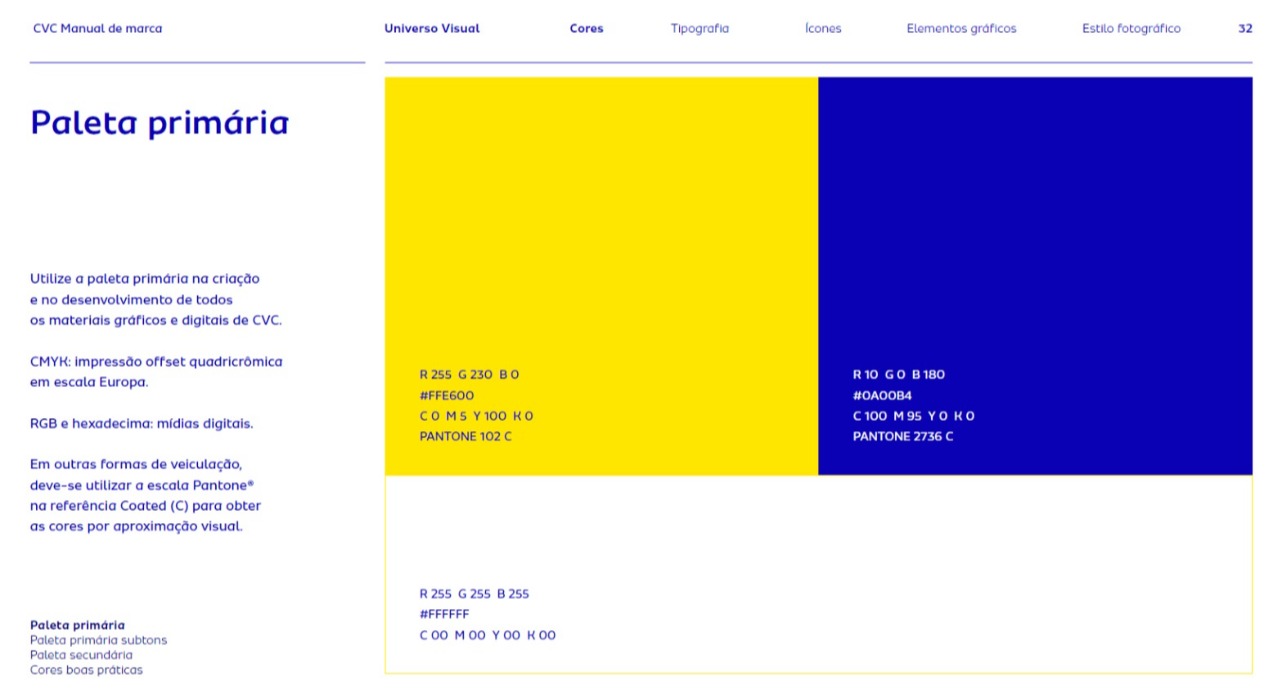Select the #0A00B4 hex code text
The width and height of the screenshot is (1285, 689).
pyautogui.click(x=882, y=396)
